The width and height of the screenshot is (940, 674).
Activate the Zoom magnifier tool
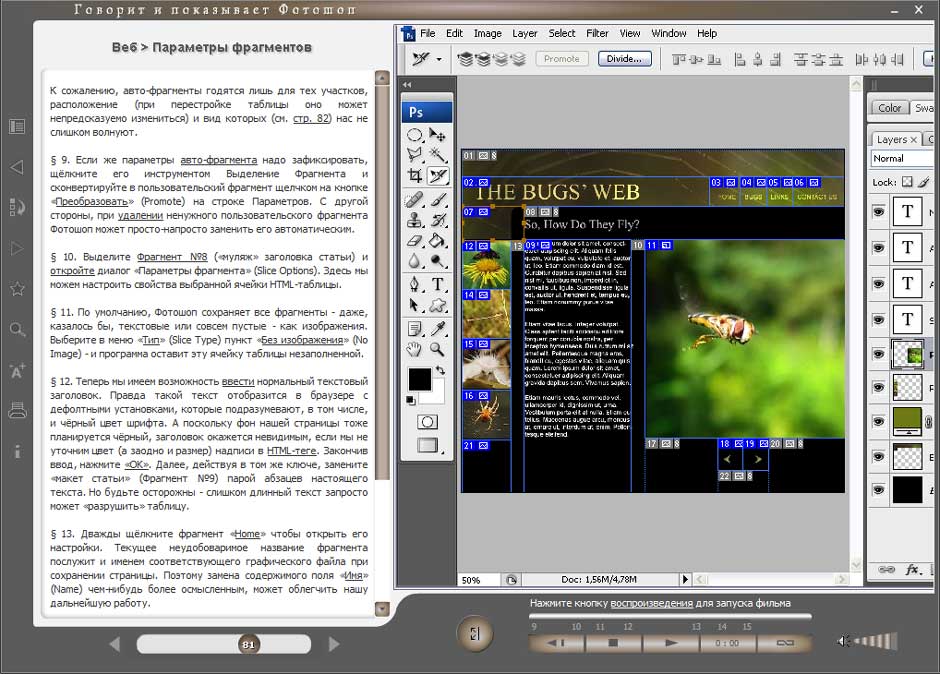point(438,349)
